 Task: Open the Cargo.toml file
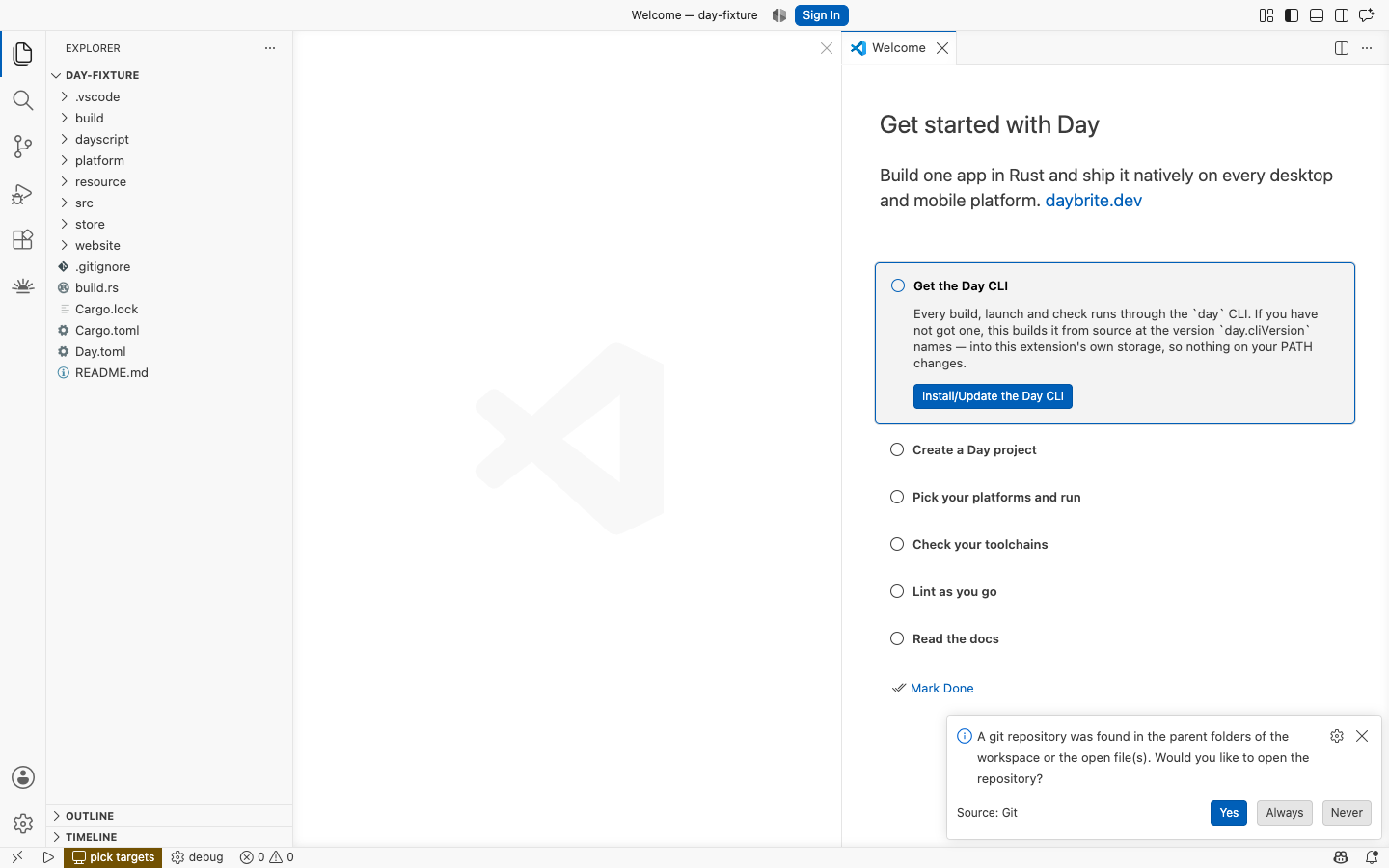[169, 330]
